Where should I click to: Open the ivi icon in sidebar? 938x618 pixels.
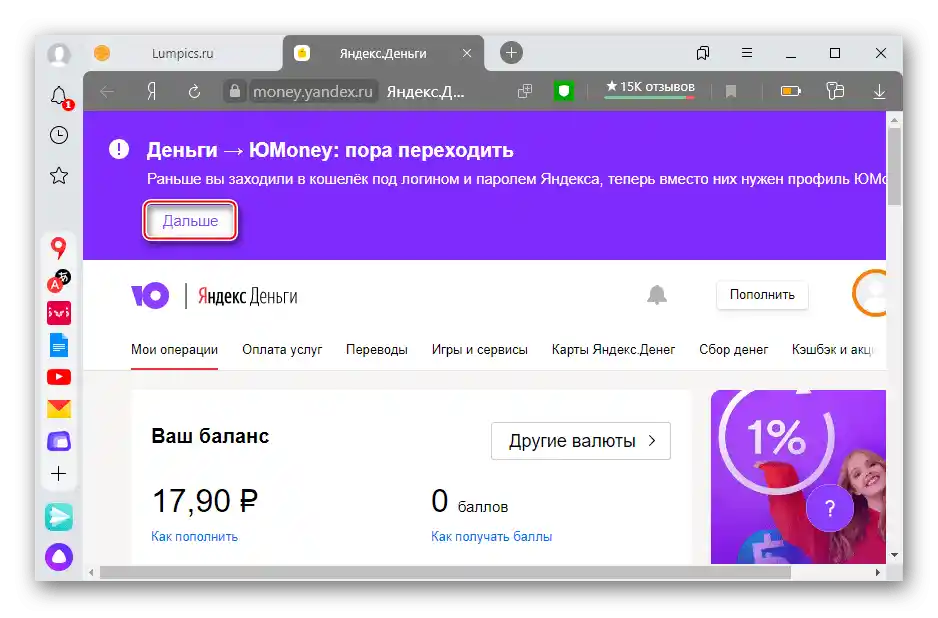tap(59, 313)
